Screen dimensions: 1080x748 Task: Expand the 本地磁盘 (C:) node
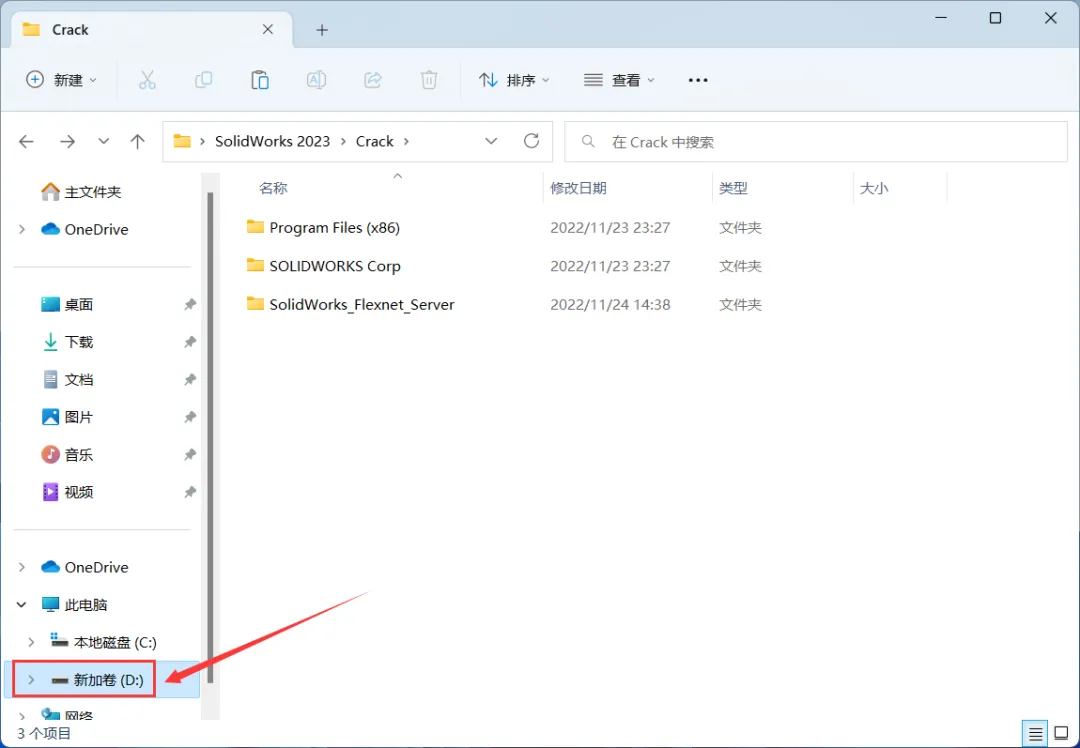pyautogui.click(x=31, y=643)
